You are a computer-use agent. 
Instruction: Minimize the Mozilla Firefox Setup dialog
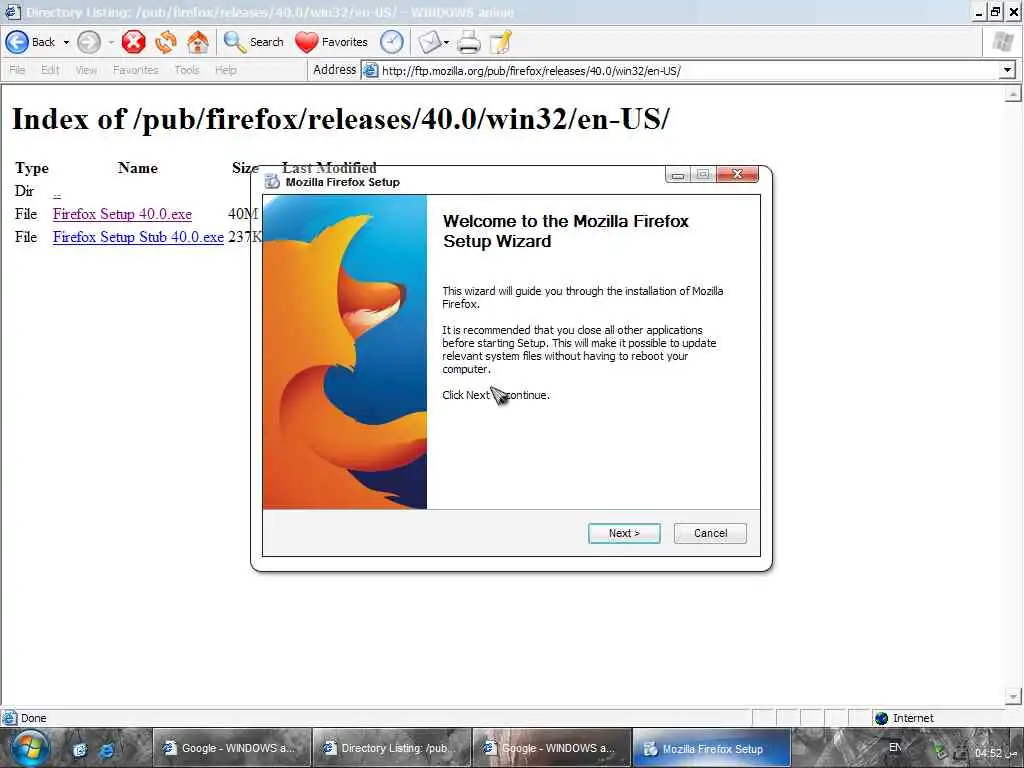pos(678,174)
